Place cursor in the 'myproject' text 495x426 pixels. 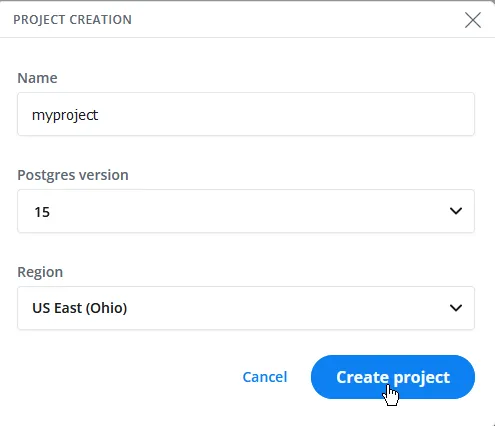(x=65, y=115)
